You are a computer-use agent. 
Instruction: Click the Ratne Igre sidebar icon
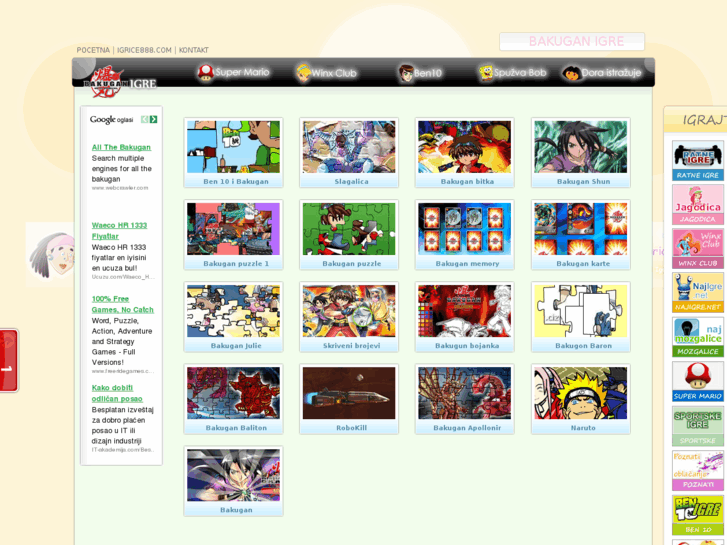(x=698, y=161)
